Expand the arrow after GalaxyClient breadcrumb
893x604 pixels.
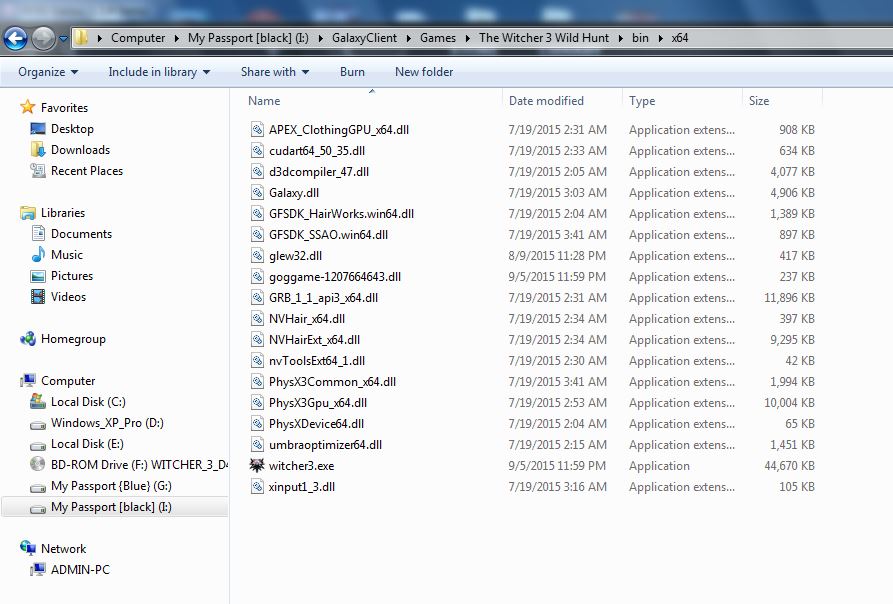click(x=408, y=38)
